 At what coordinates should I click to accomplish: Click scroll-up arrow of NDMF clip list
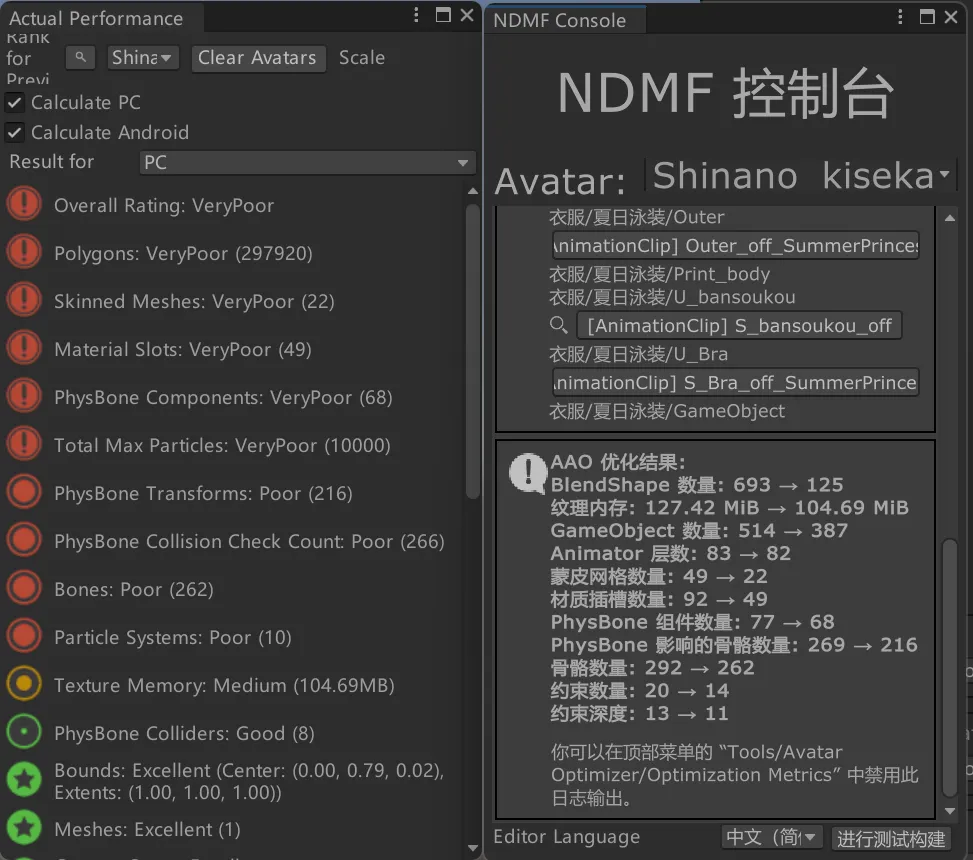(x=949, y=218)
